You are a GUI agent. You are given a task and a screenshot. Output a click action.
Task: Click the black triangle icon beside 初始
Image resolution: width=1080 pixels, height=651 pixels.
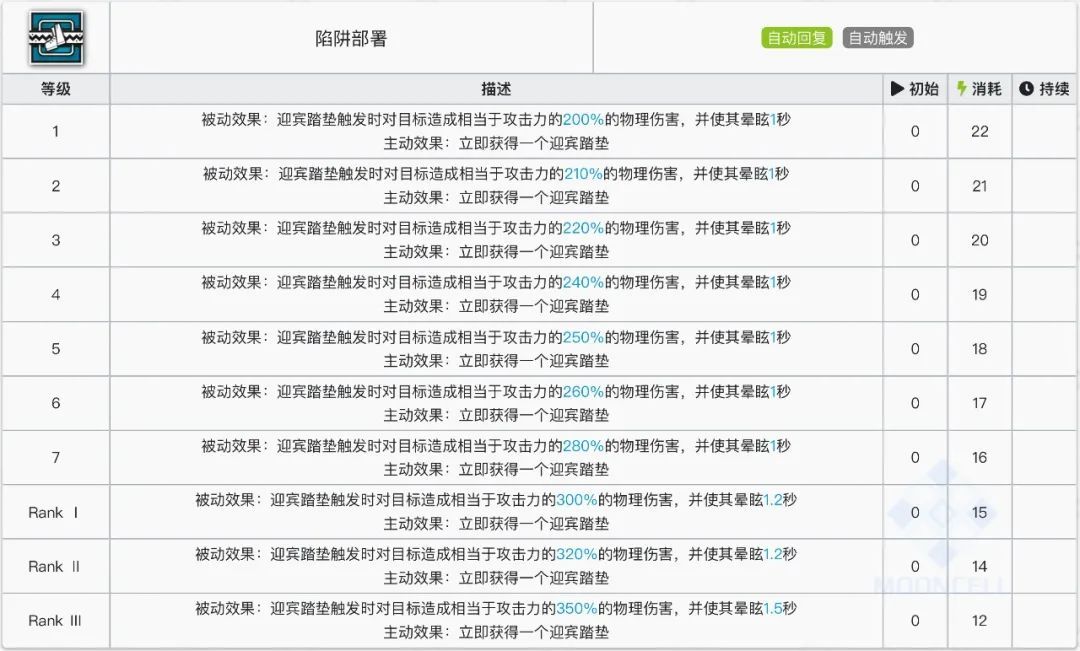point(897,89)
